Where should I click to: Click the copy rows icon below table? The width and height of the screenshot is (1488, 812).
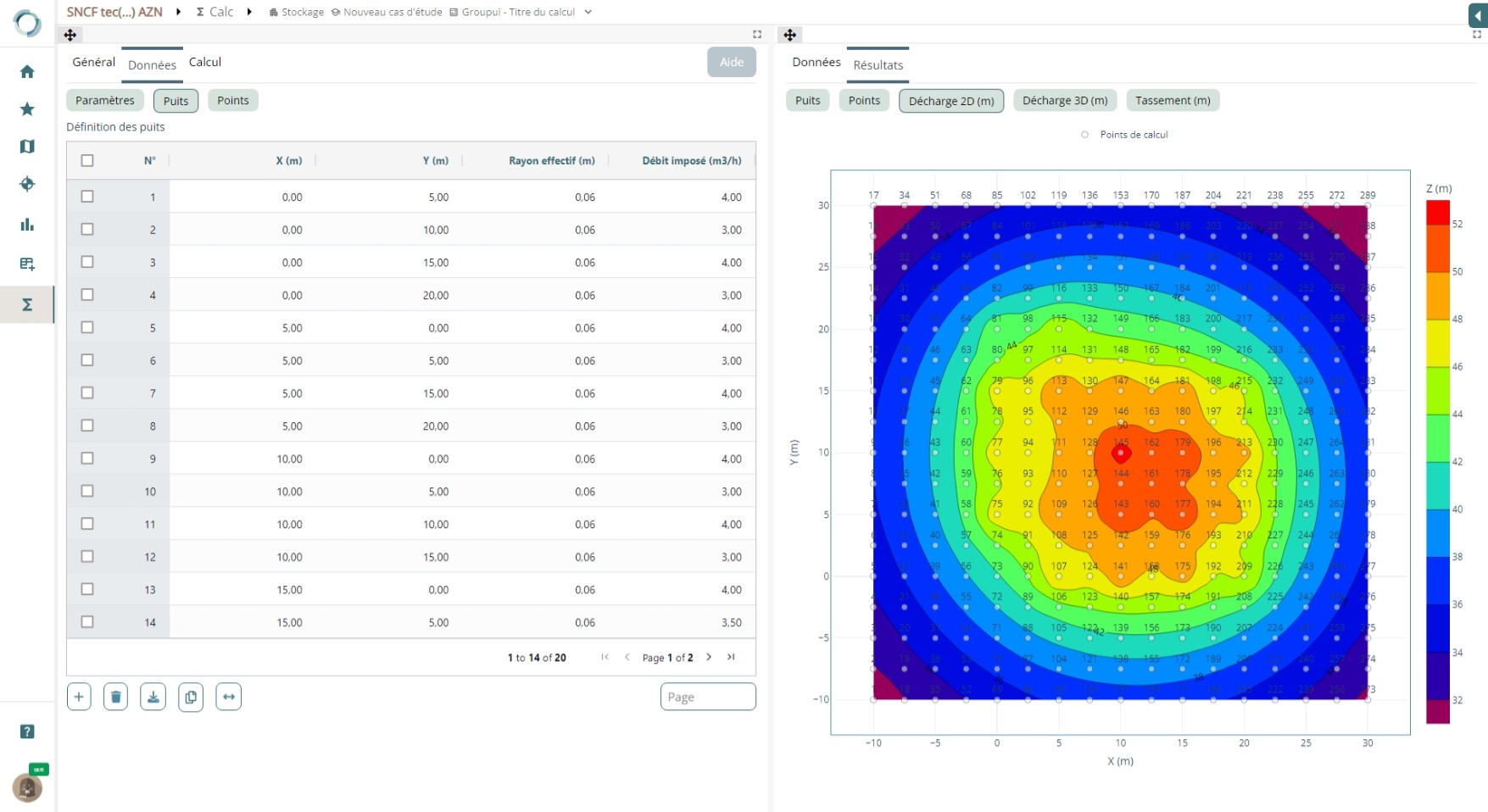pyautogui.click(x=191, y=697)
